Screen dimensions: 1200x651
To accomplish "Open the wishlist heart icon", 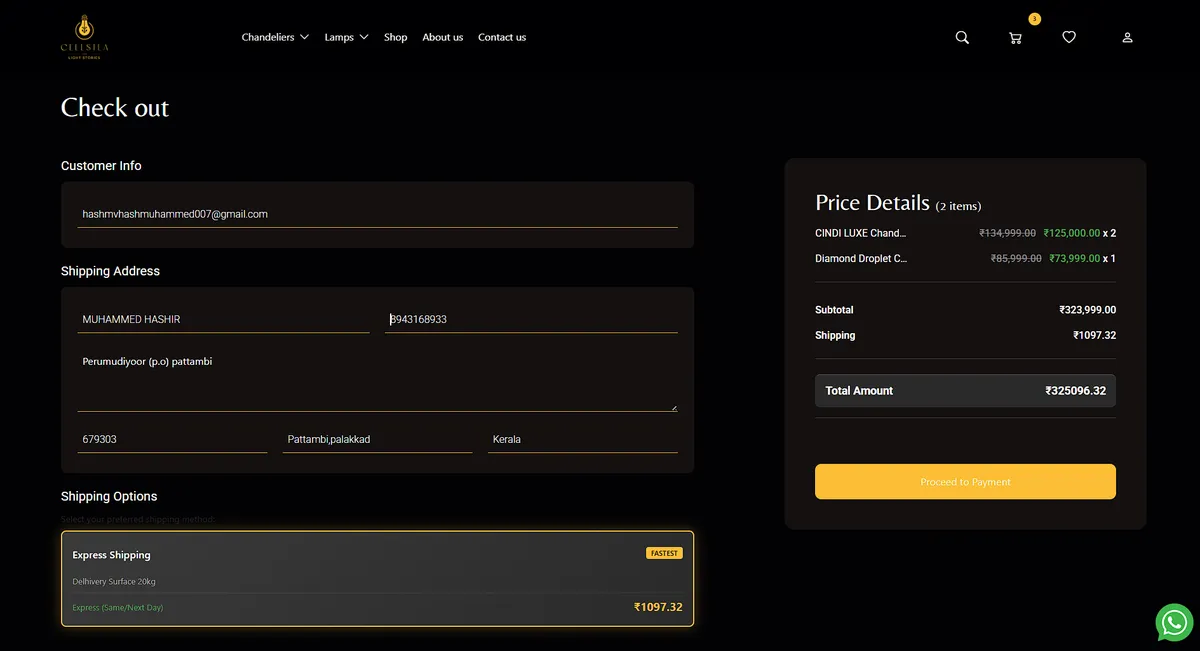I will click(1069, 37).
